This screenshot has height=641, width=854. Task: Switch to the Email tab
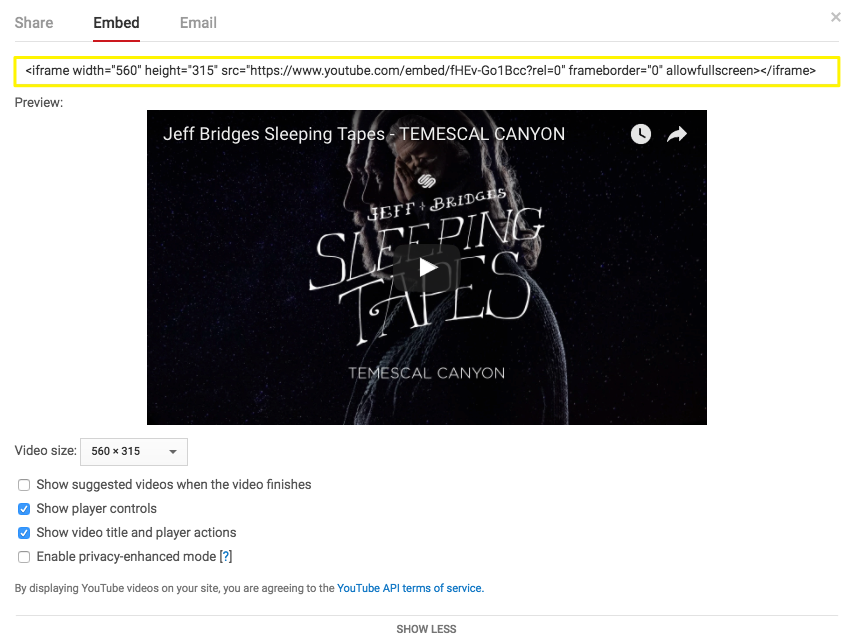pos(198,23)
